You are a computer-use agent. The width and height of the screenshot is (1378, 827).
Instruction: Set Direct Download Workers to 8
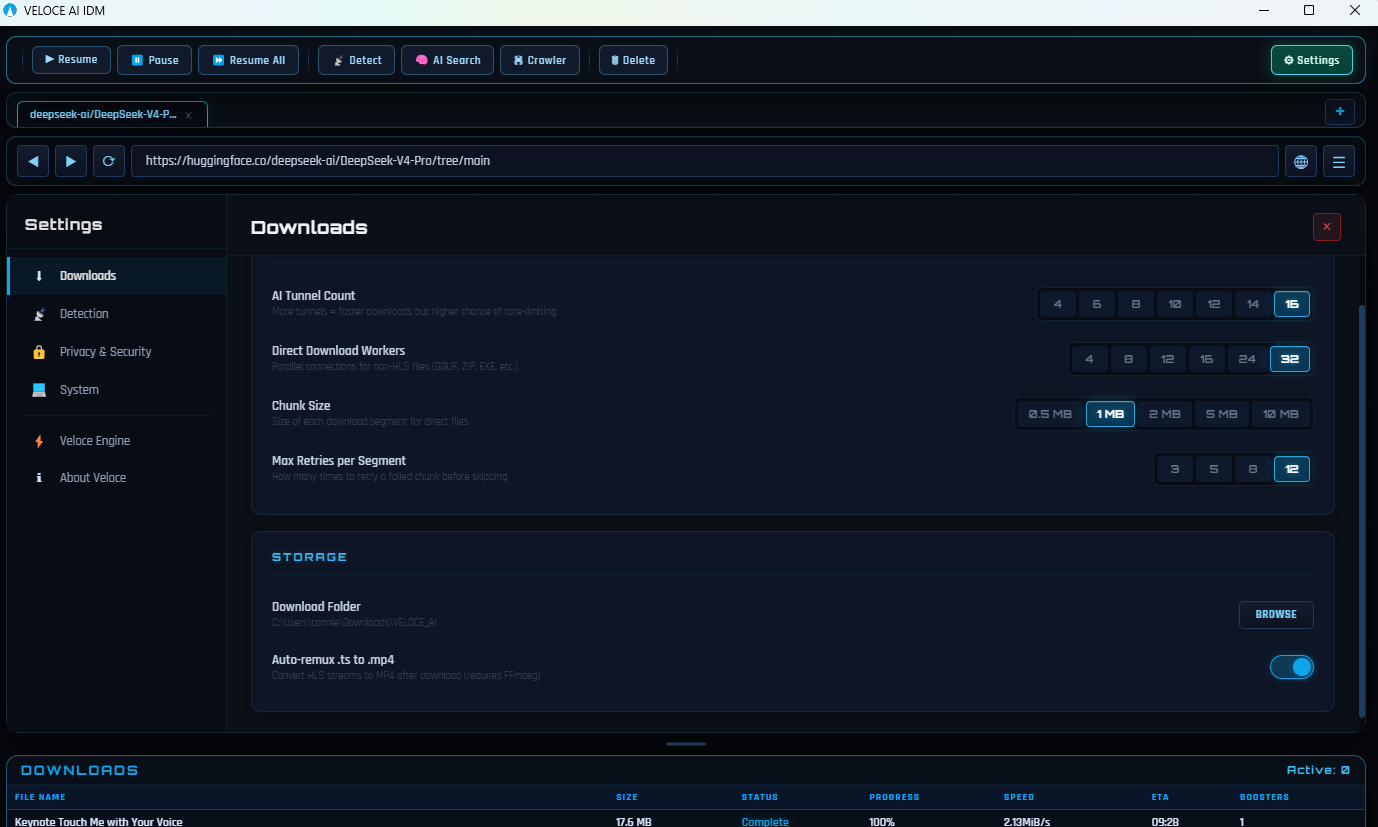coord(1128,359)
